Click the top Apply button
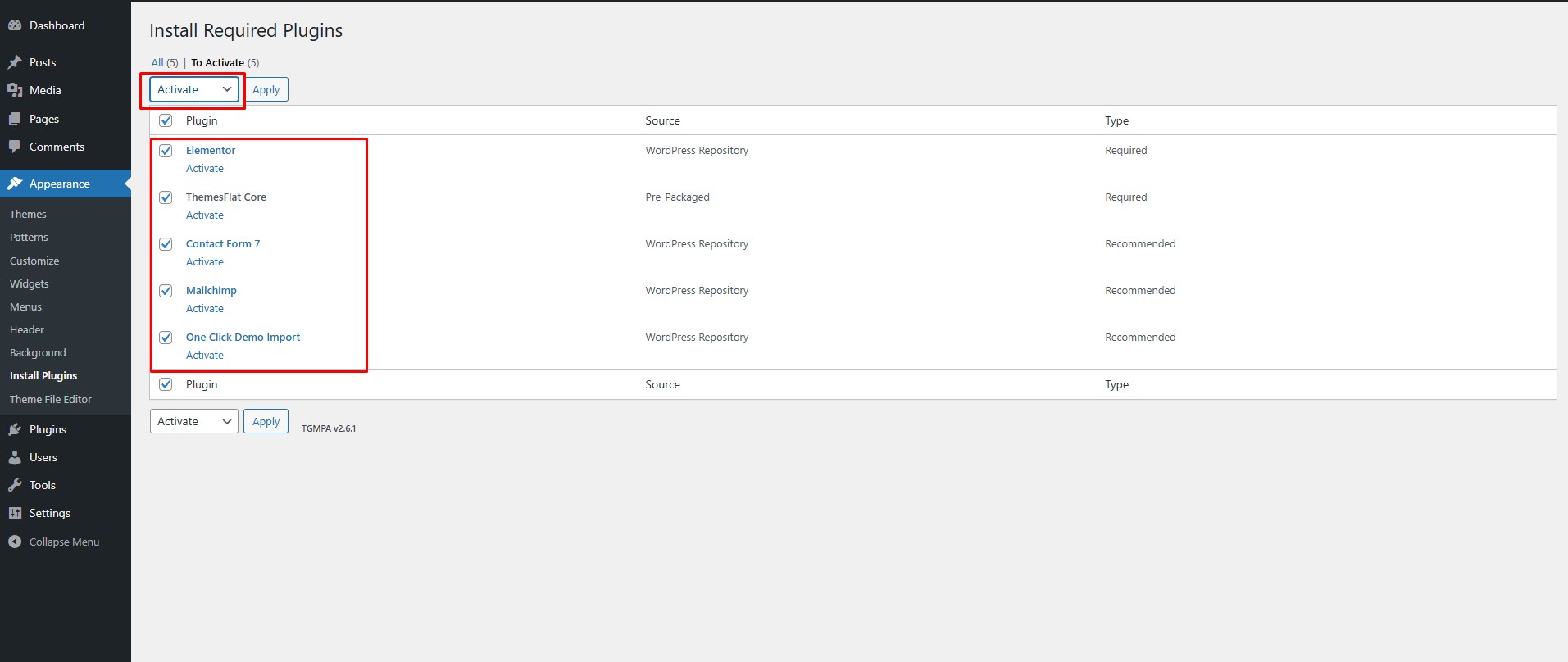This screenshot has width=1568, height=662. pos(266,89)
